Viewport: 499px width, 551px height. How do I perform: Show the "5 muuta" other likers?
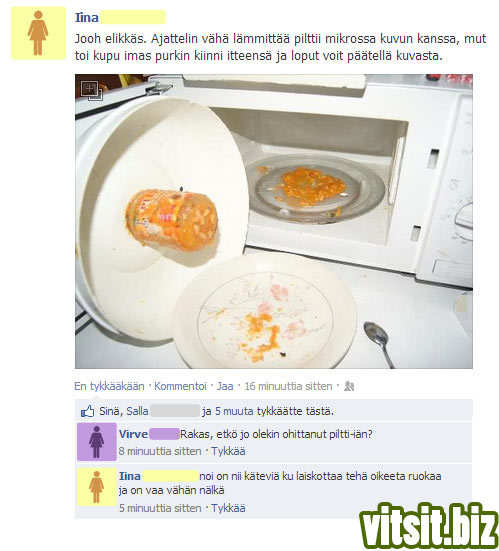click(x=234, y=411)
